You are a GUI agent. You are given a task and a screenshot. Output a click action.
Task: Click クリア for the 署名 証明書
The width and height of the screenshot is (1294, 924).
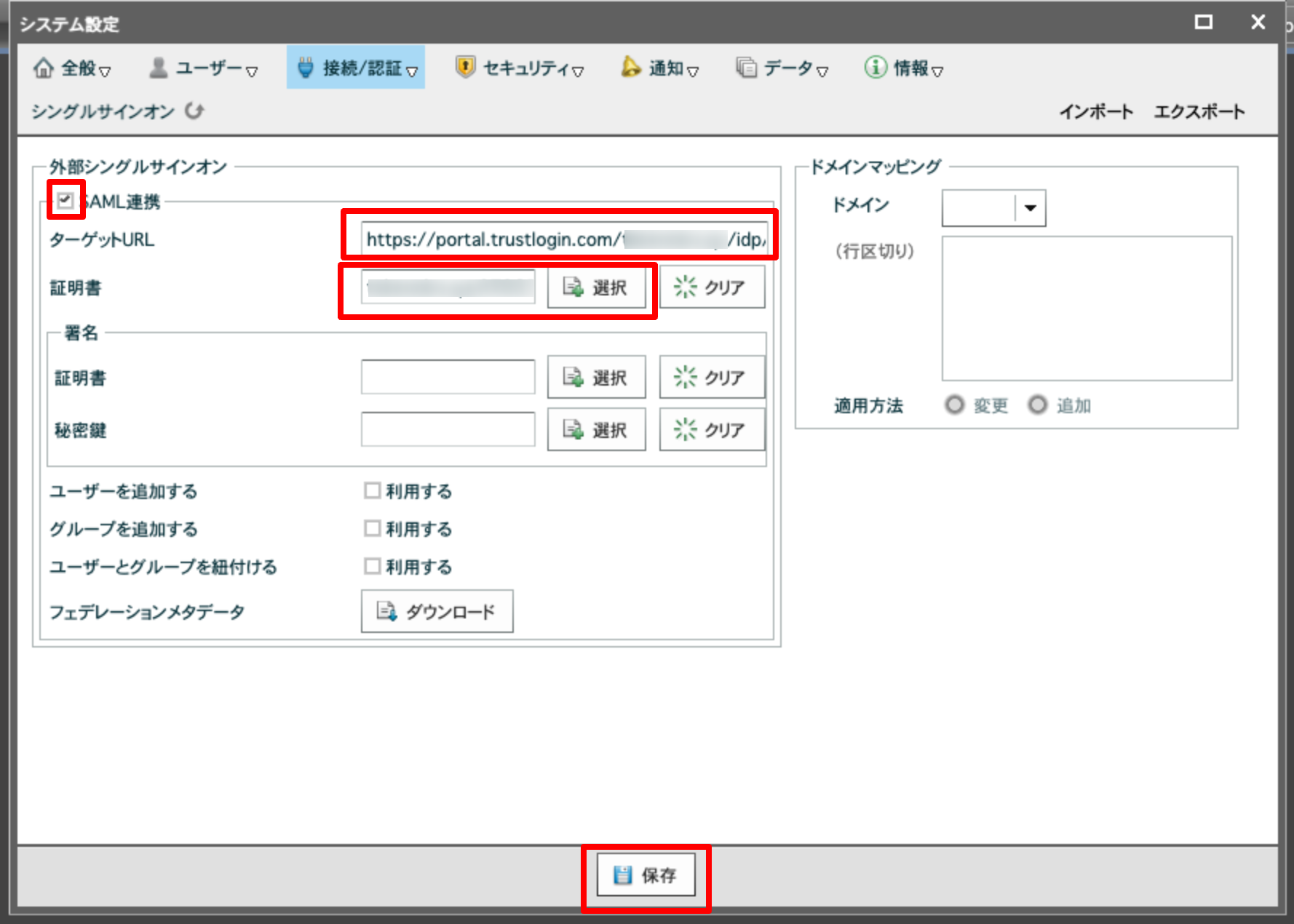click(713, 378)
